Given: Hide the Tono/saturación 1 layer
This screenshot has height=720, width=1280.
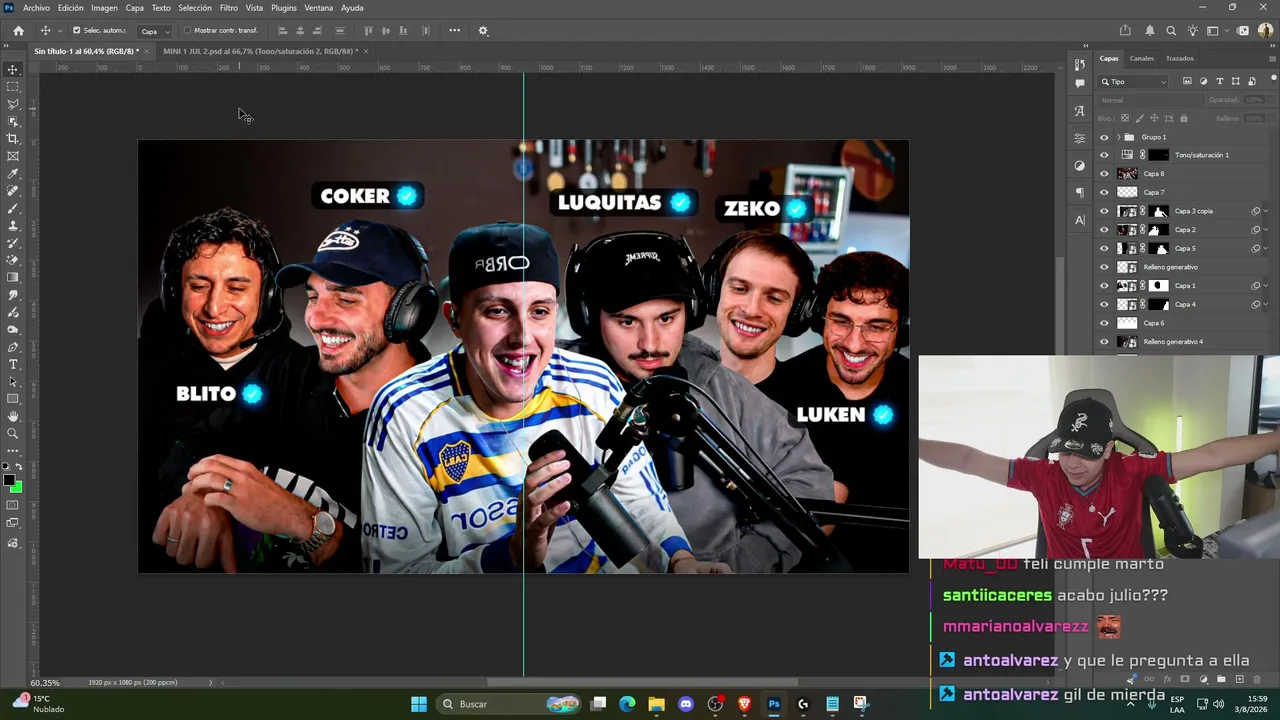Looking at the screenshot, I should (1104, 155).
